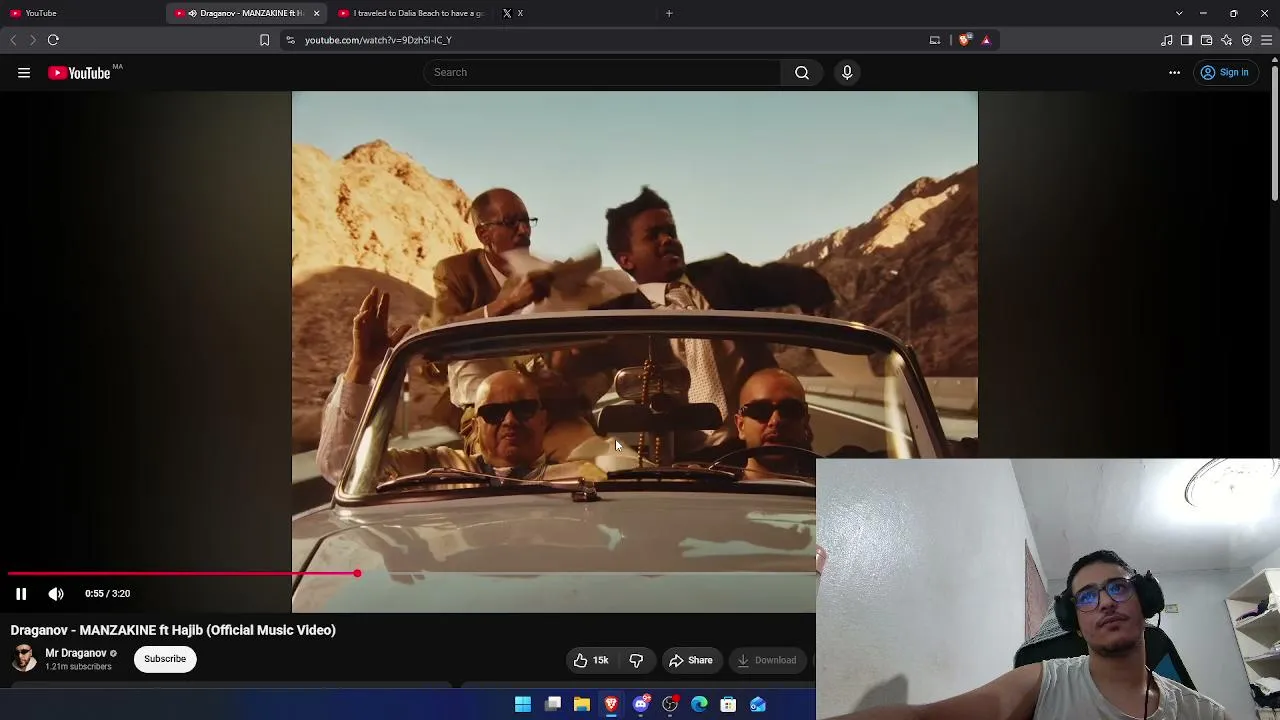1280x720 pixels.
Task: Open Brave Rewards triangle icon
Action: click(986, 40)
